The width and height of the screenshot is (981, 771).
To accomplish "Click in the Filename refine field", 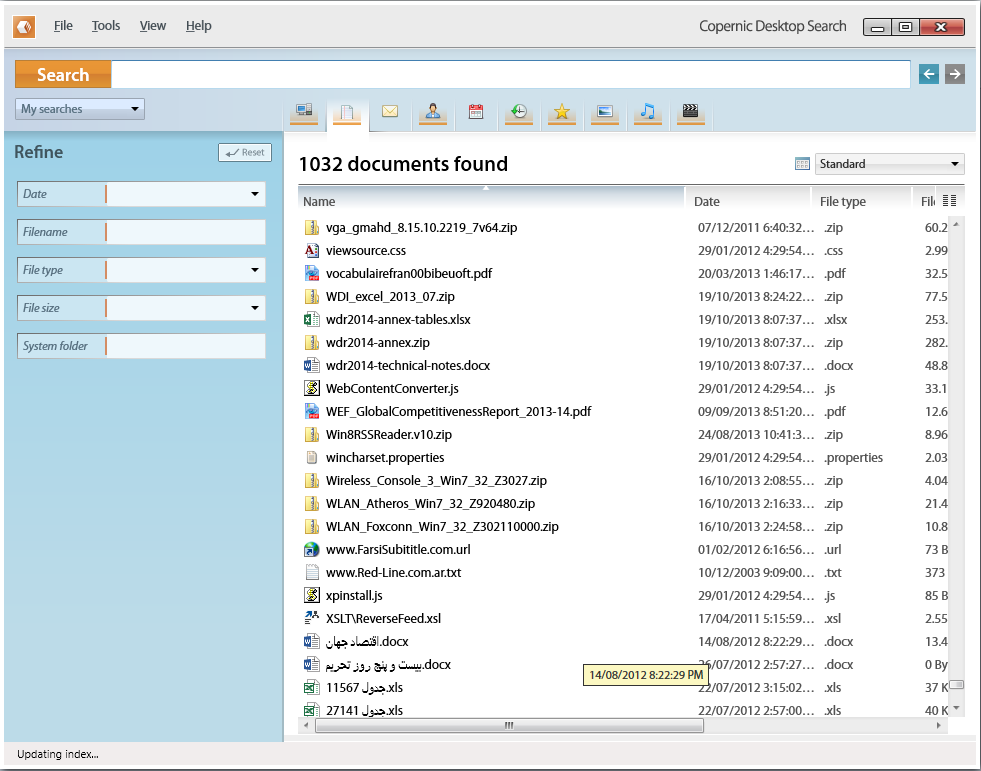I will coord(186,232).
